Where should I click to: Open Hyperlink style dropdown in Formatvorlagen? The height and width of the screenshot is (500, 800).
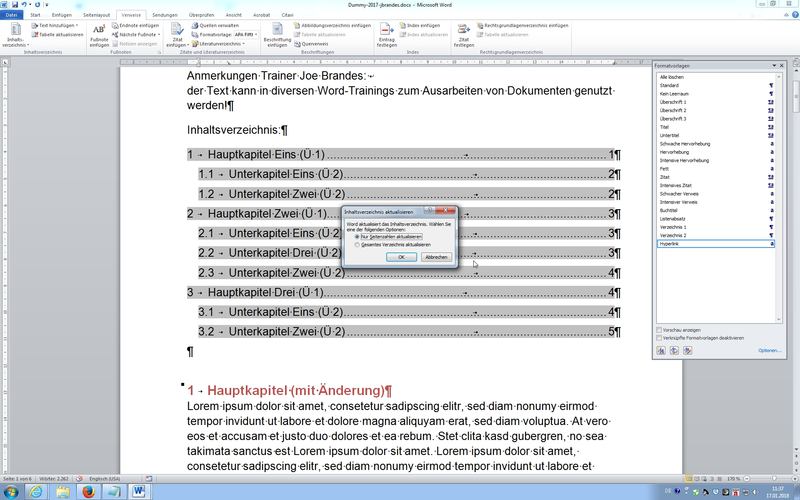[x=772, y=244]
